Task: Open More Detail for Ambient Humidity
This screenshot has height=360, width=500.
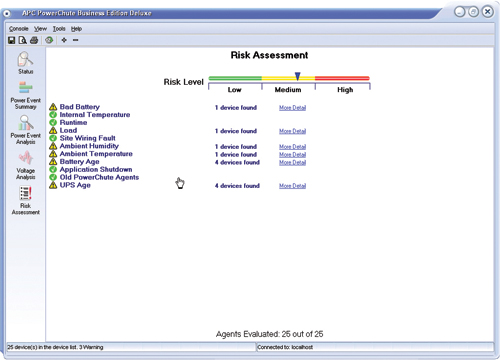Action: coord(292,147)
